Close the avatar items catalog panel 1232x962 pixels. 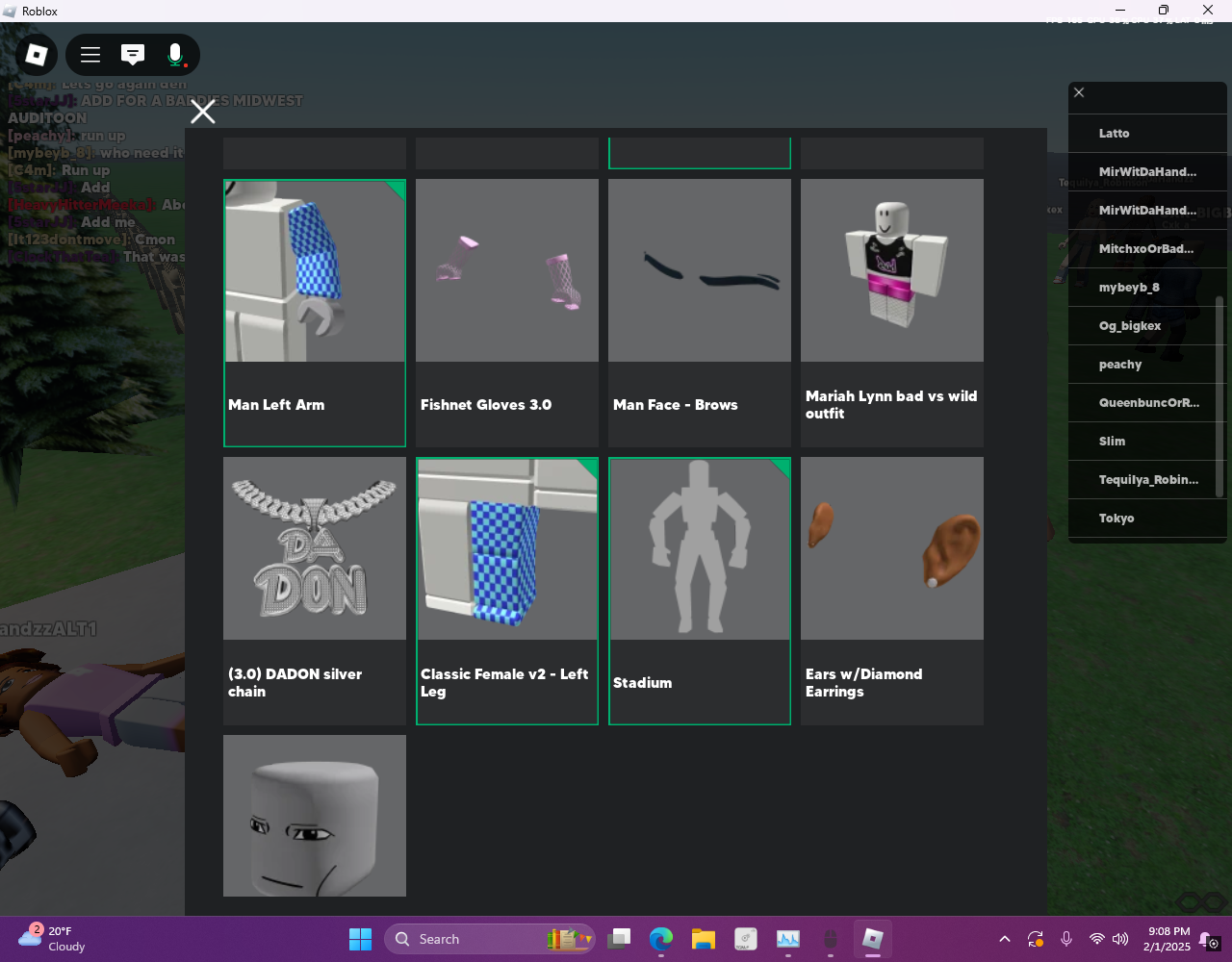(x=203, y=112)
